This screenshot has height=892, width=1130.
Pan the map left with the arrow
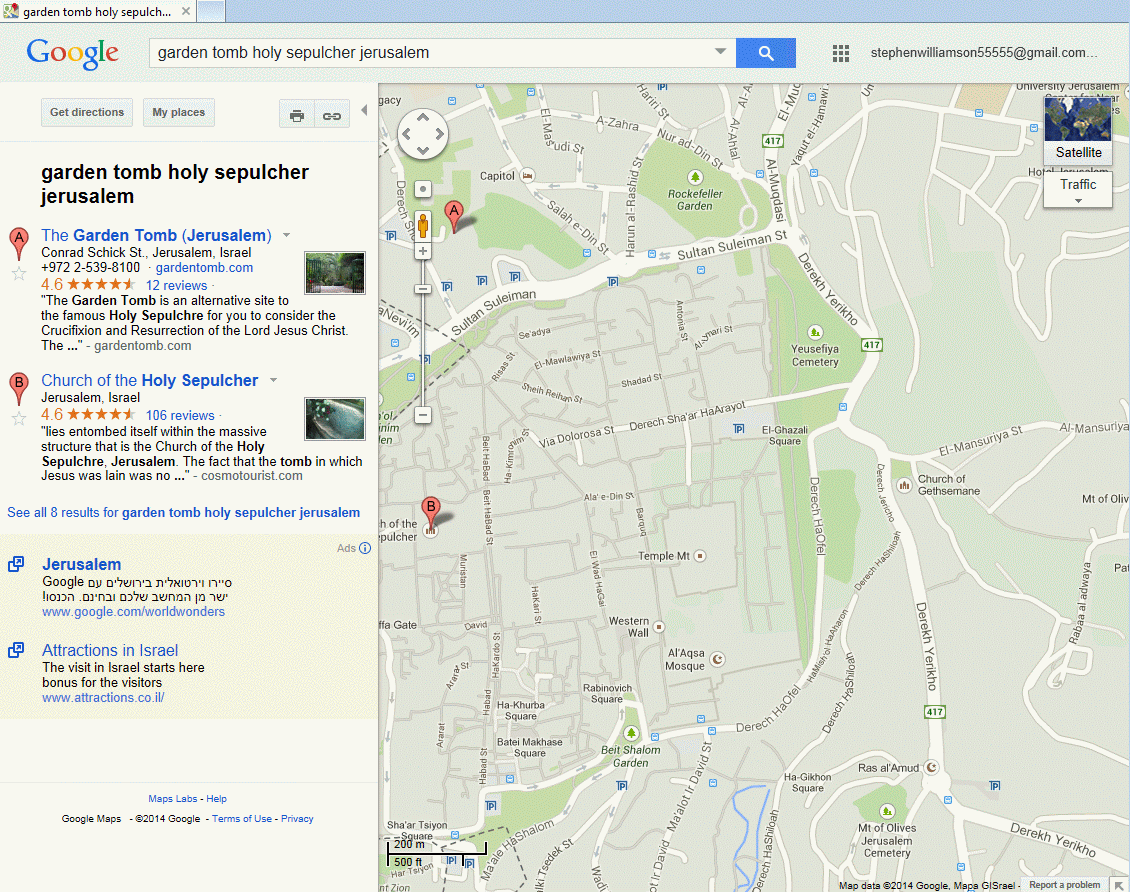[406, 134]
